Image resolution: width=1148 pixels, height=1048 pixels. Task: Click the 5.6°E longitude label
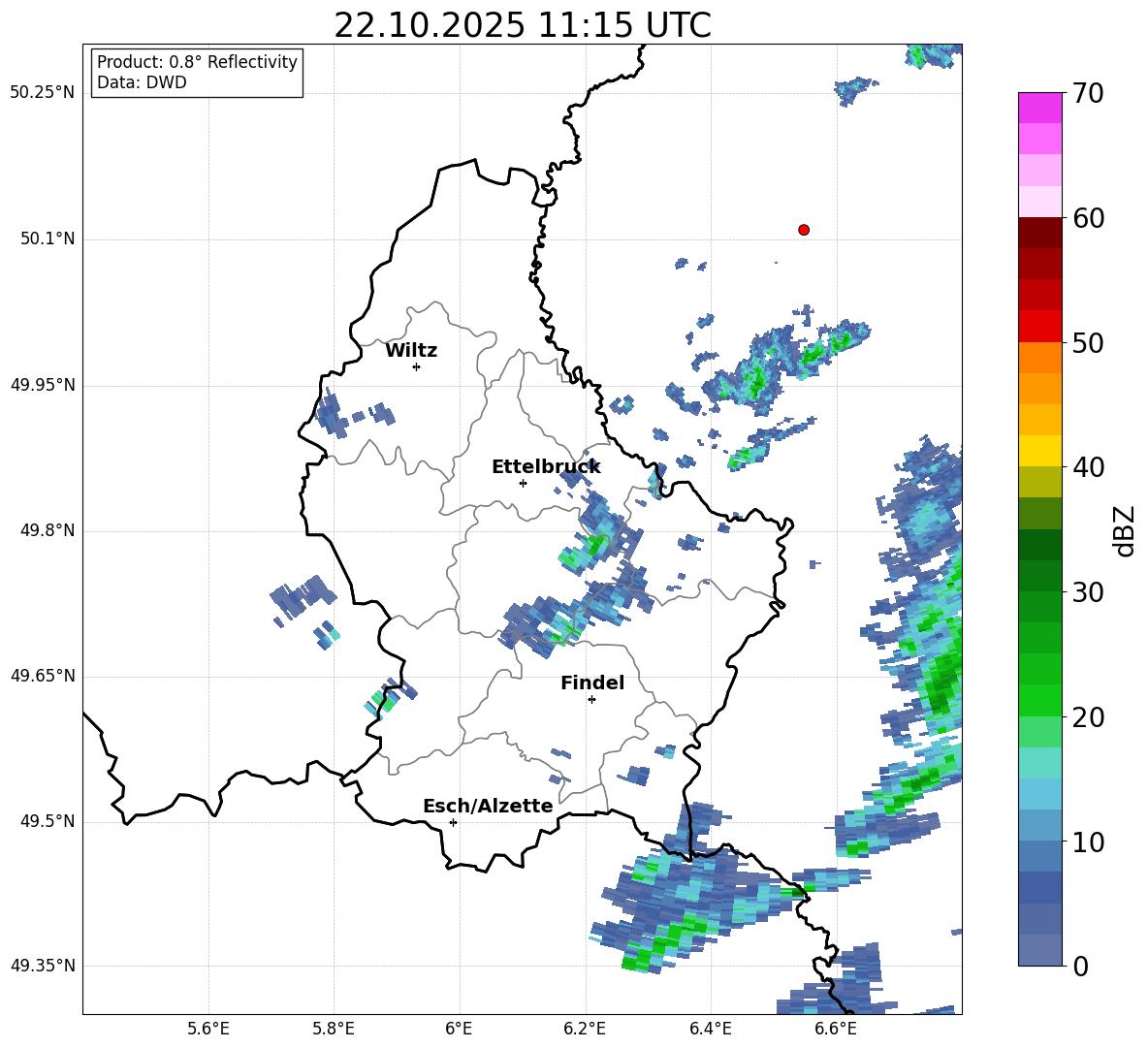208,1030
